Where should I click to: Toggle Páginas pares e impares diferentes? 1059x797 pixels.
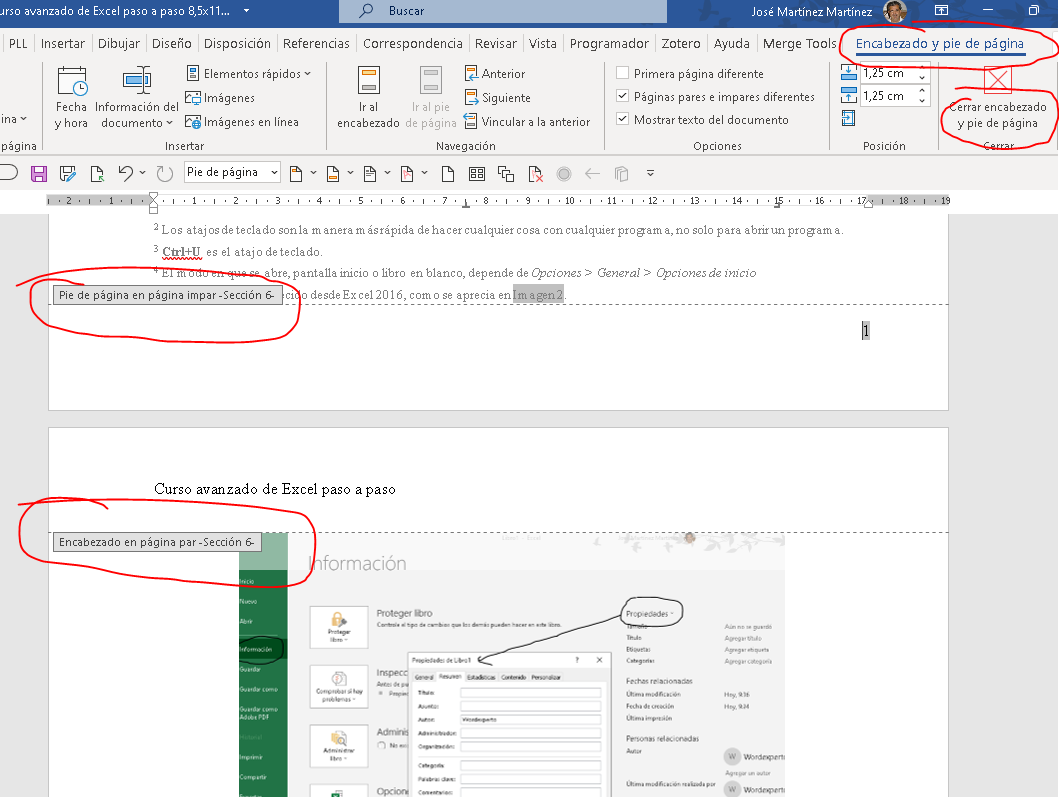[x=623, y=97]
